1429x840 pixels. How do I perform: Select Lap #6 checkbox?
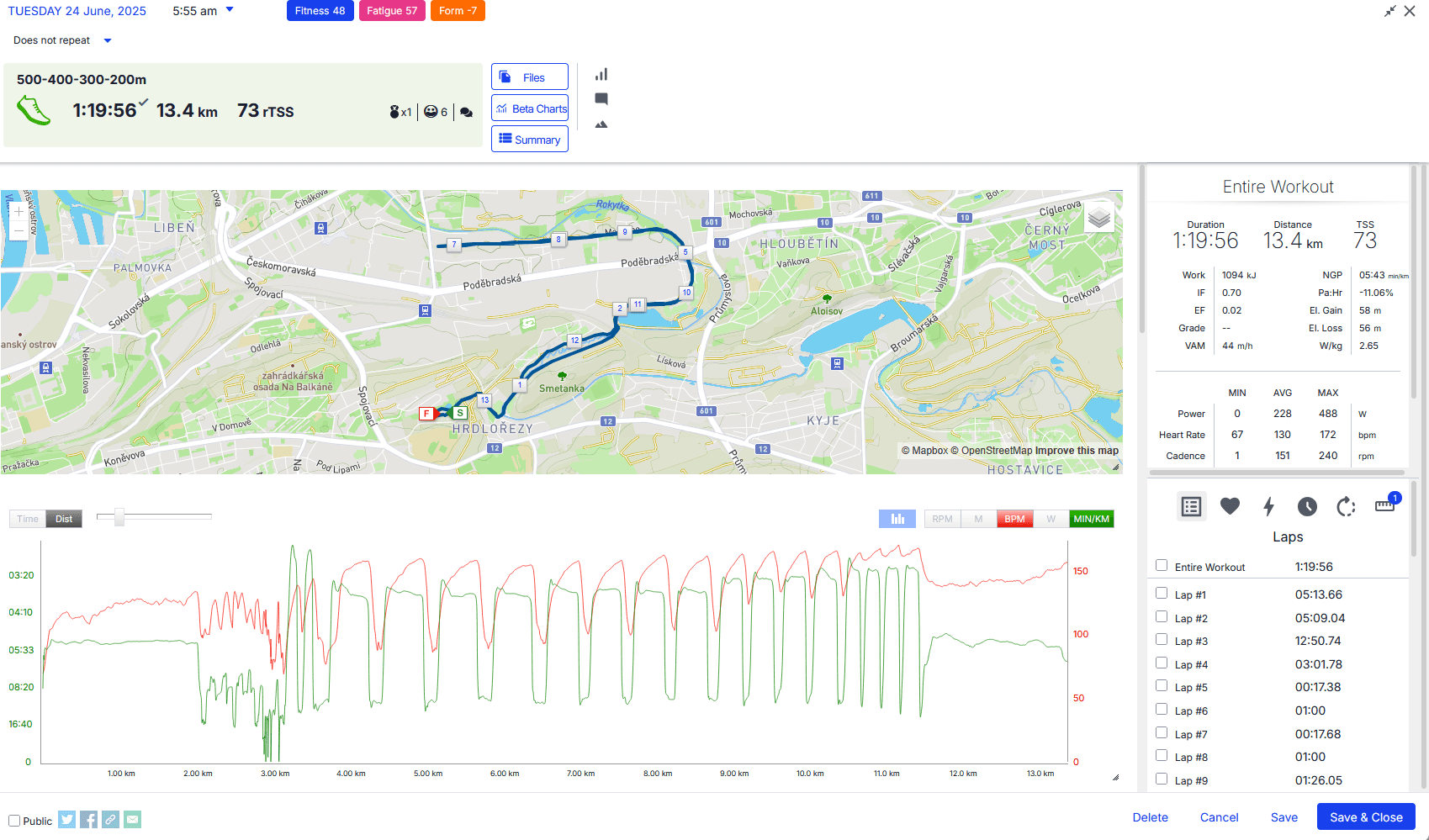(1162, 710)
